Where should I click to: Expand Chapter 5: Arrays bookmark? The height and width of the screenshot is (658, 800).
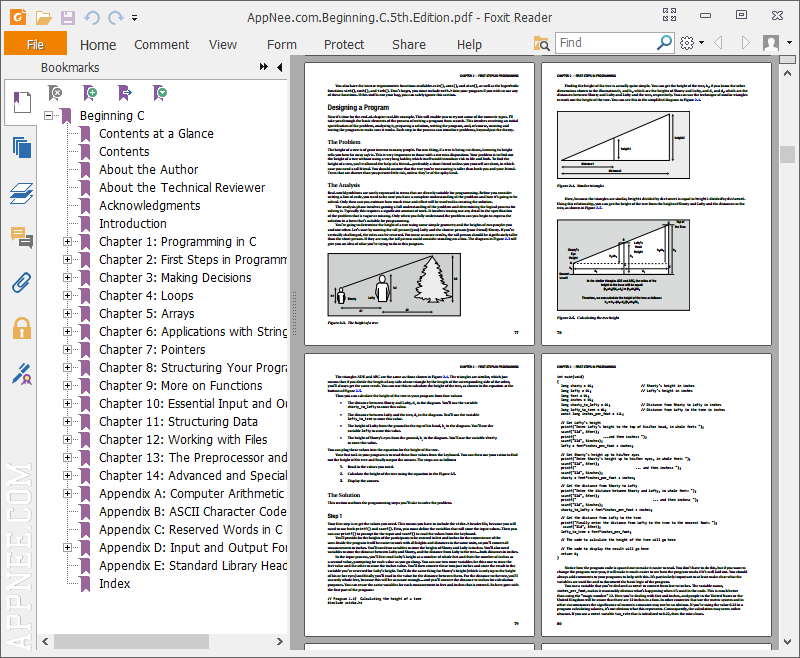click(67, 313)
